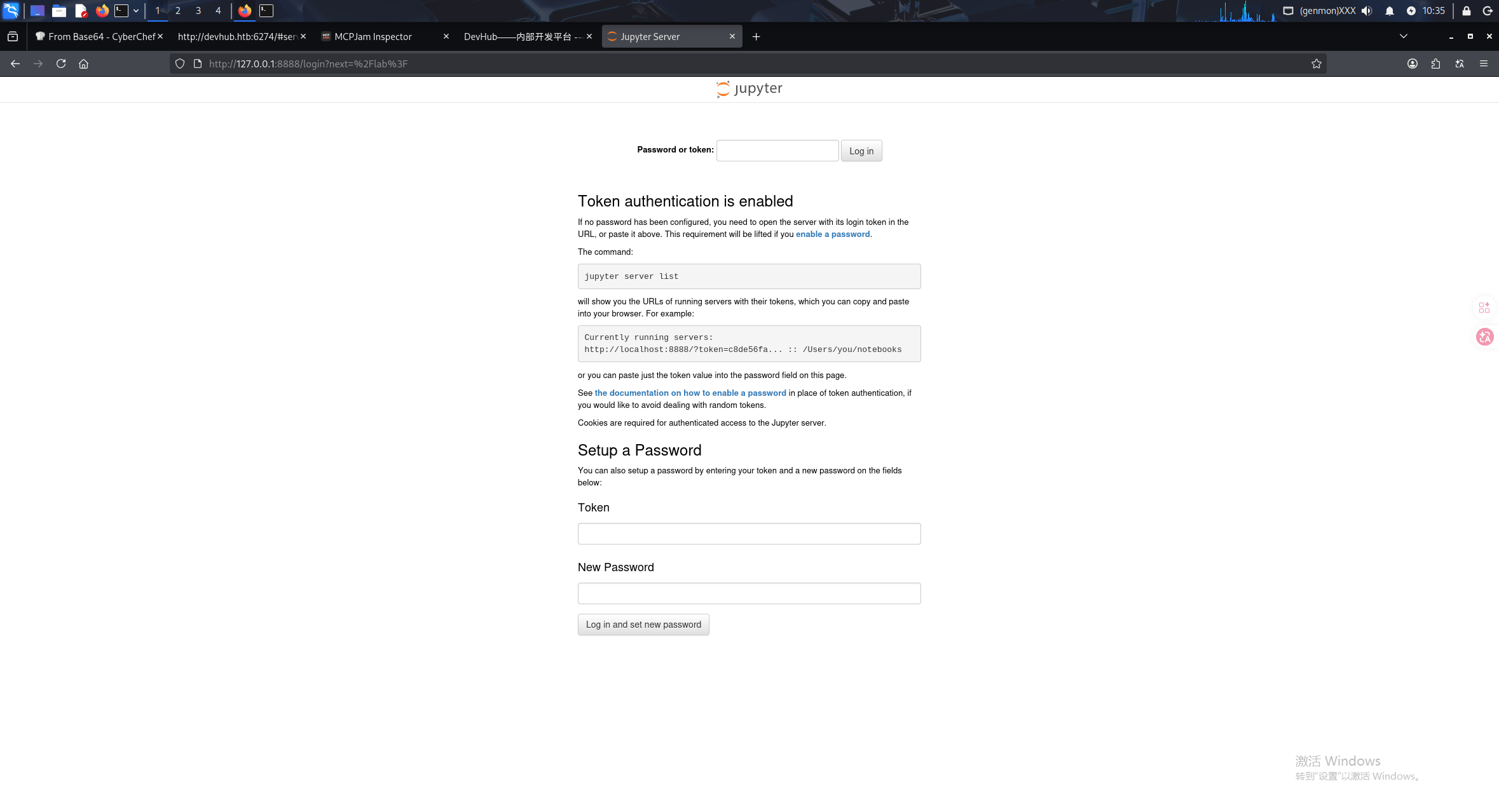Screen dimensions: 1499x812
Task: Expand the list all tabs dropdown
Action: pyautogui.click(x=1404, y=36)
